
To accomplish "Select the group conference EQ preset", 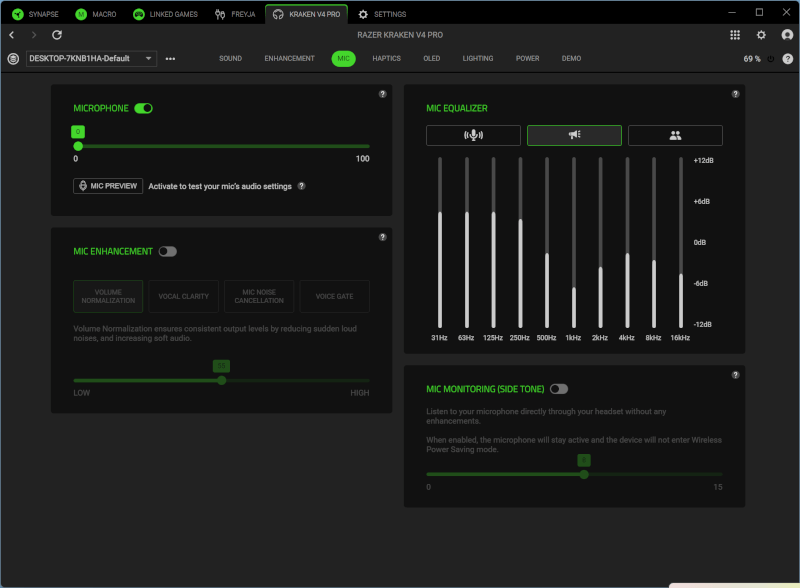I will pyautogui.click(x=674, y=135).
